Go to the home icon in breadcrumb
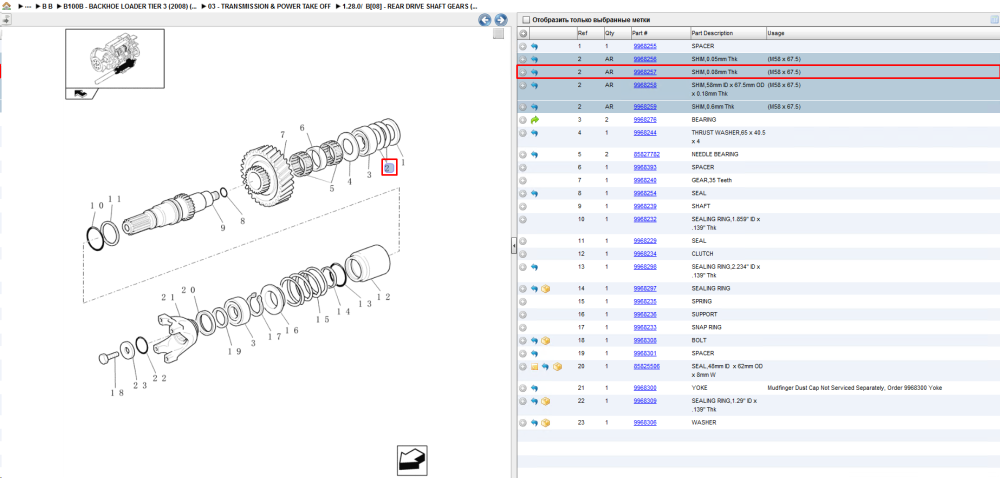Screen dimensions: 1000x478 [x=6, y=6]
